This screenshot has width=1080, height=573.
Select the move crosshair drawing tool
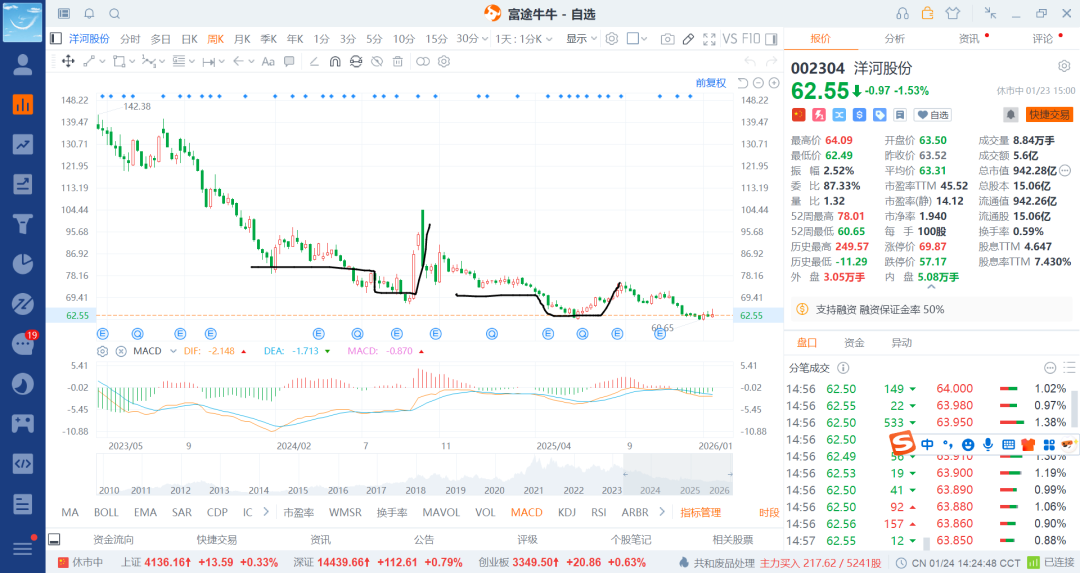pos(68,61)
